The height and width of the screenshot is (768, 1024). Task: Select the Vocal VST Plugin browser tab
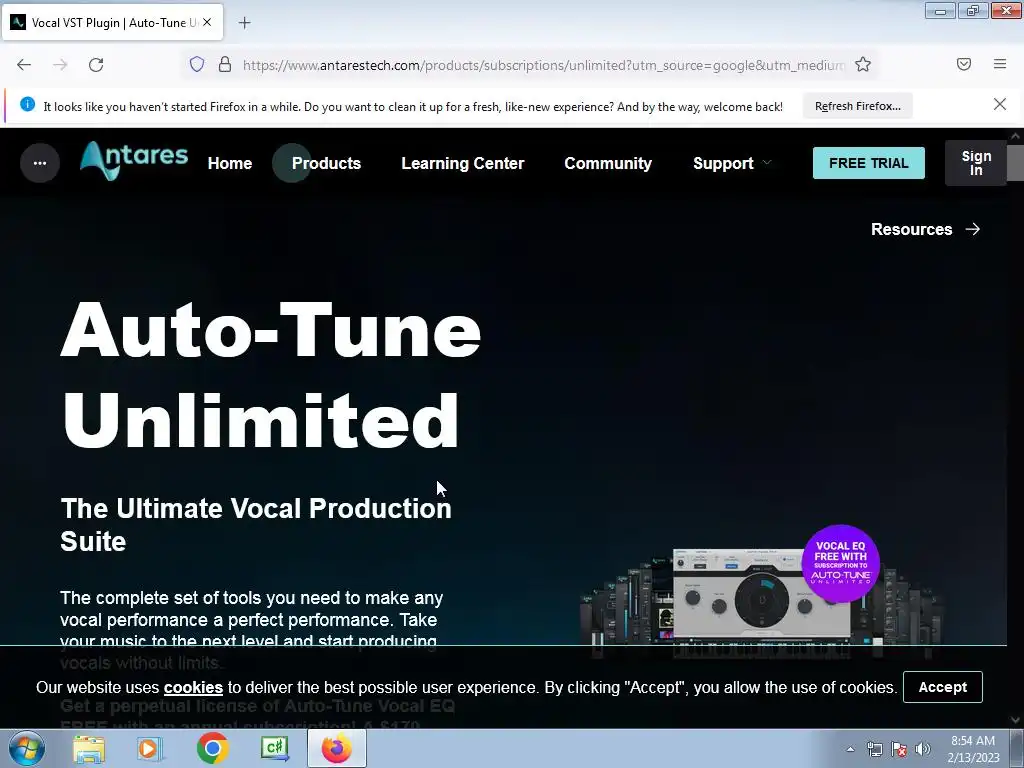pyautogui.click(x=112, y=22)
